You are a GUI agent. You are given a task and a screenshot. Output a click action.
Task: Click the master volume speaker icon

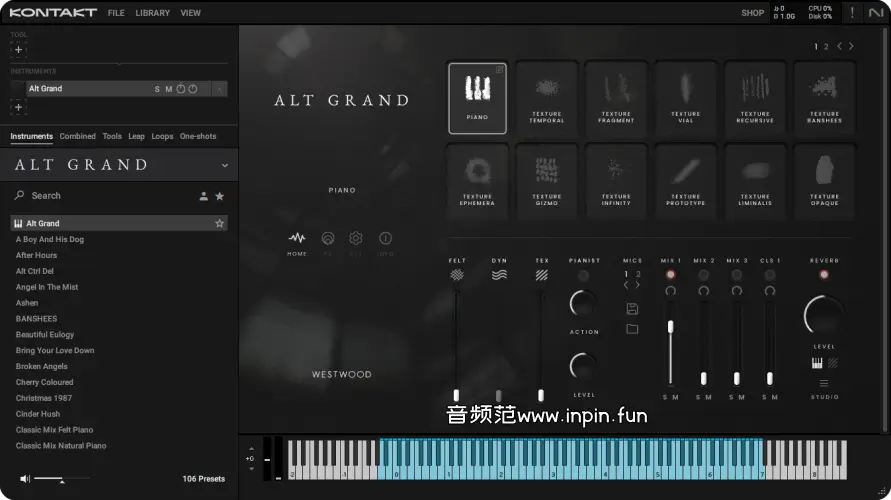(25, 479)
